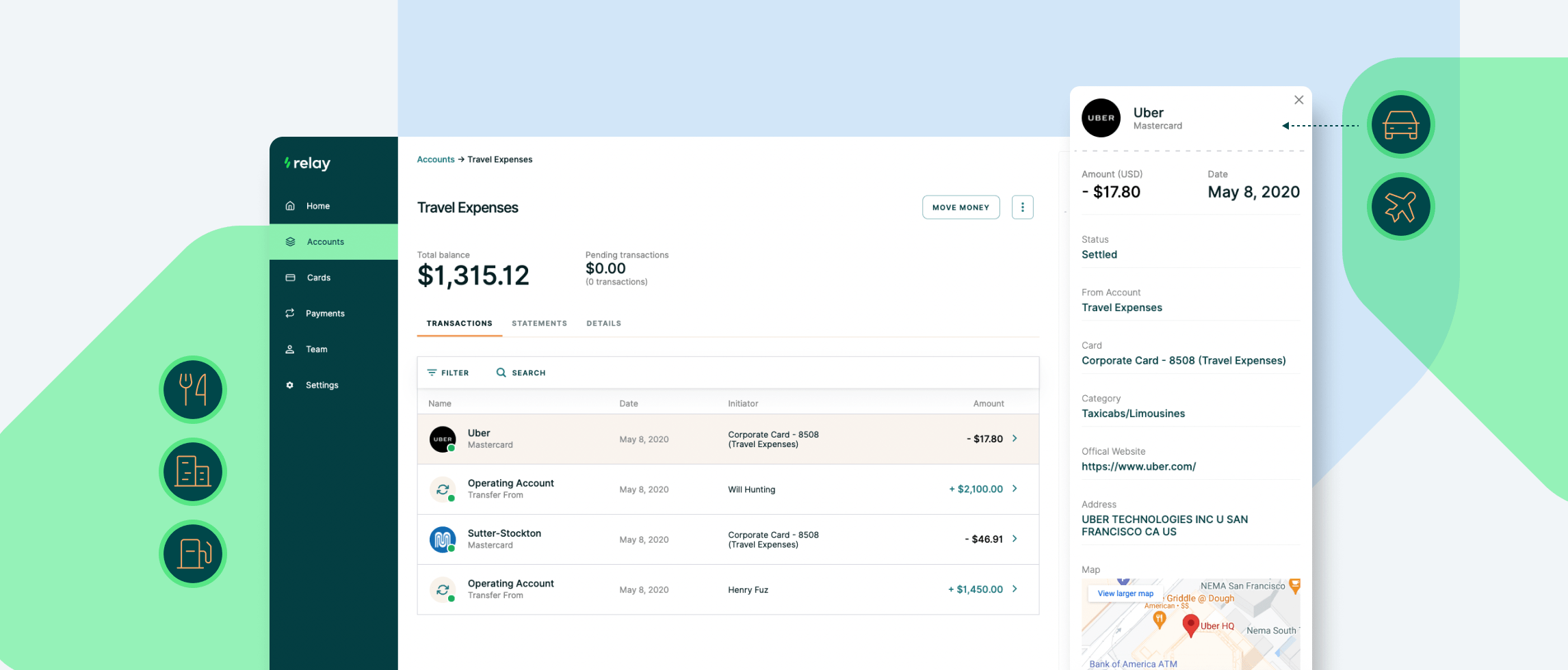The image size is (1568, 670).
Task: Click the Initiator column header
Action: 743,403
